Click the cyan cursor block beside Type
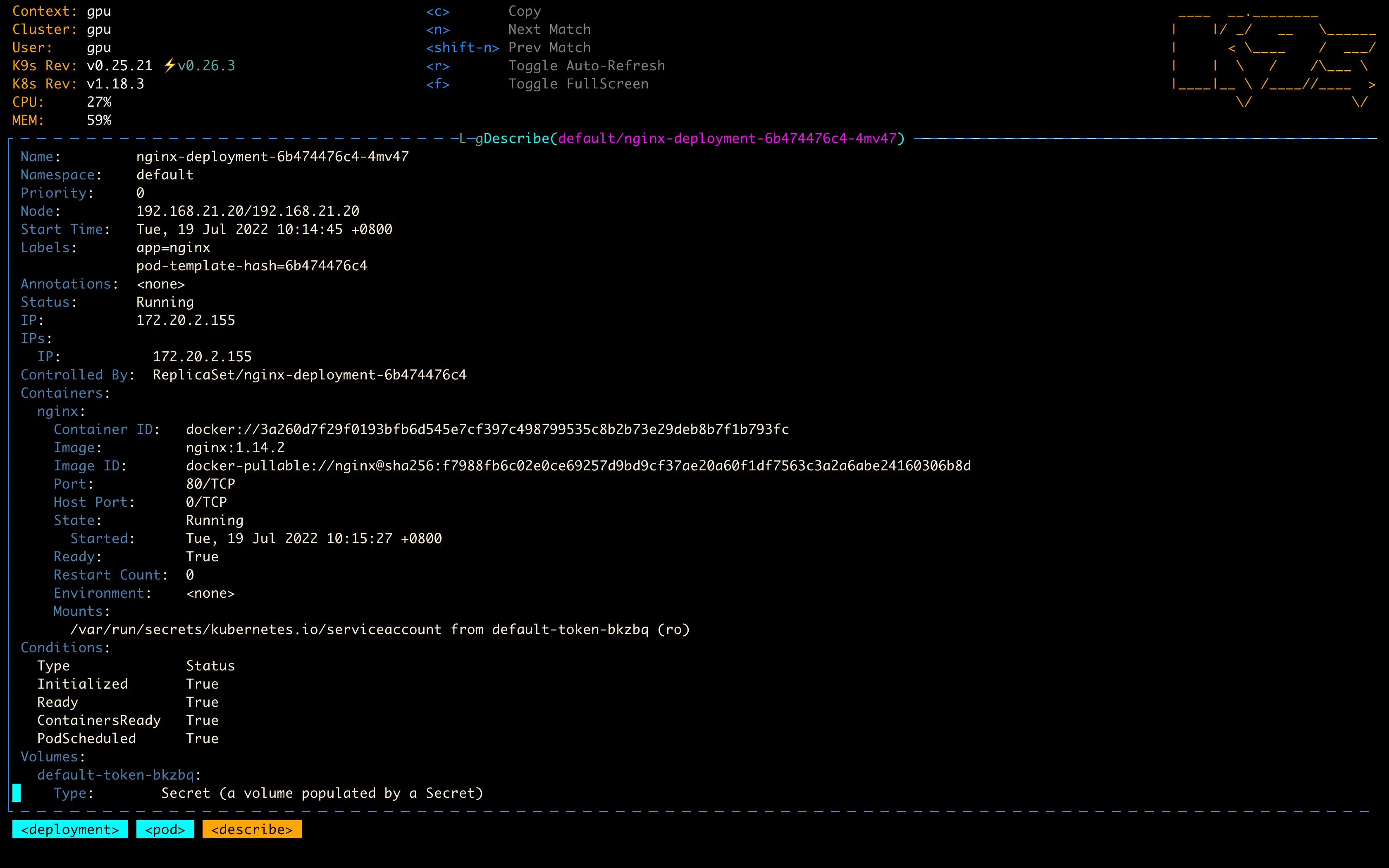Image resolution: width=1389 pixels, height=868 pixels. pos(17,793)
